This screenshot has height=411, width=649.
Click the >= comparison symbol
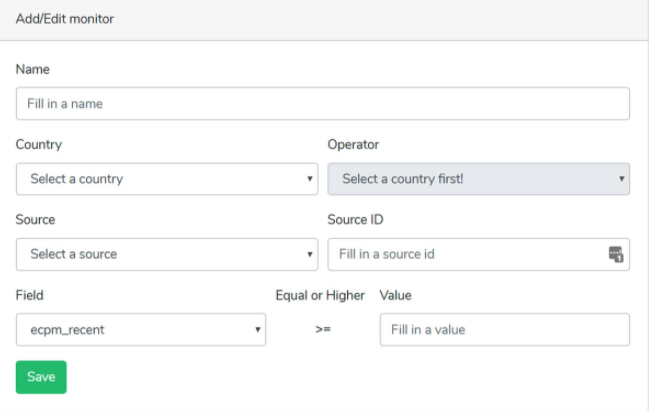323,329
